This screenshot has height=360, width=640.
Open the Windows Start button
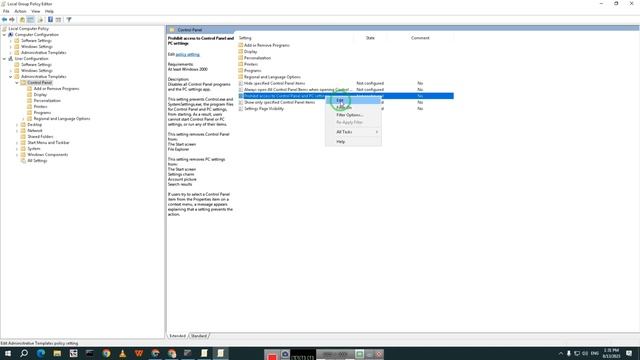(8, 353)
